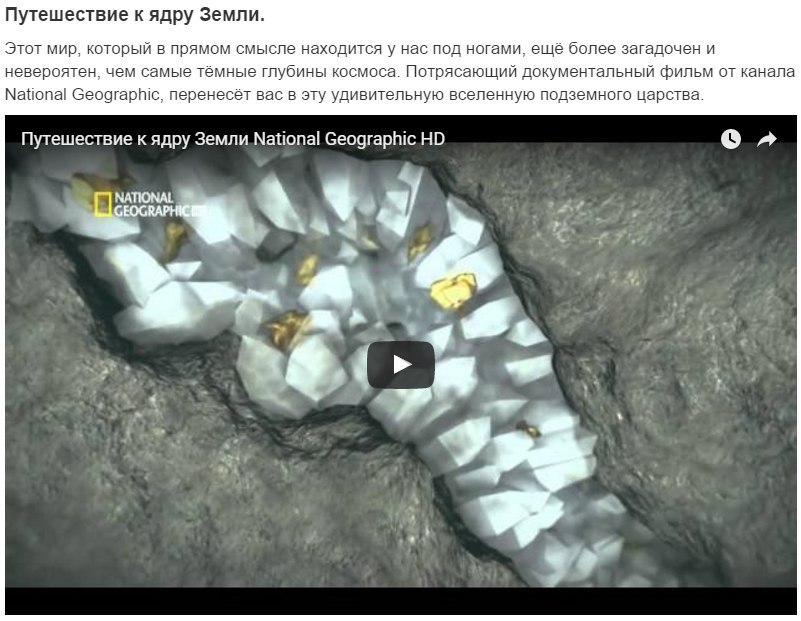Open video title link in player header
The width and height of the screenshot is (801, 621).
(232, 139)
